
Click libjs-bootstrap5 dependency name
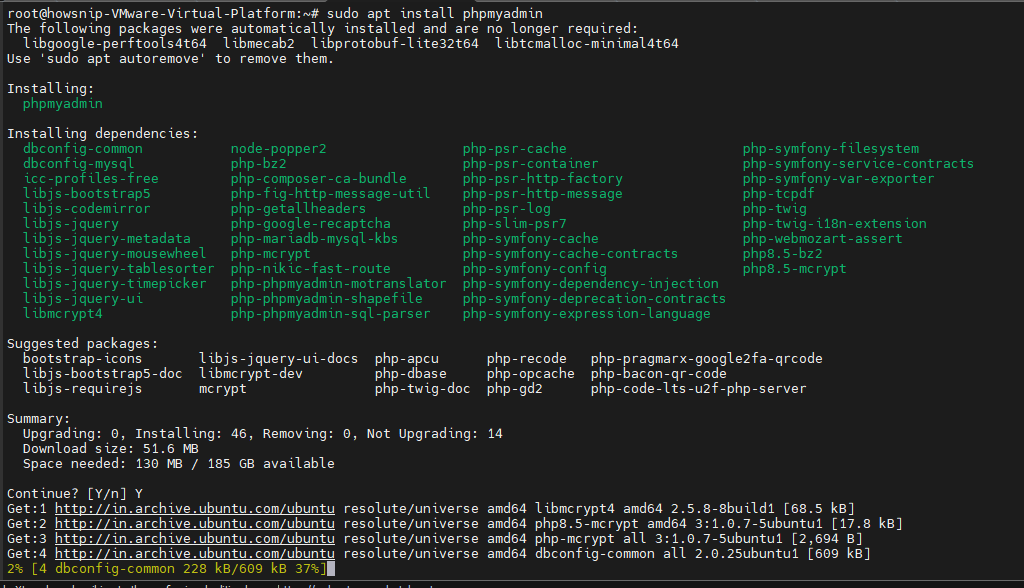point(87,194)
